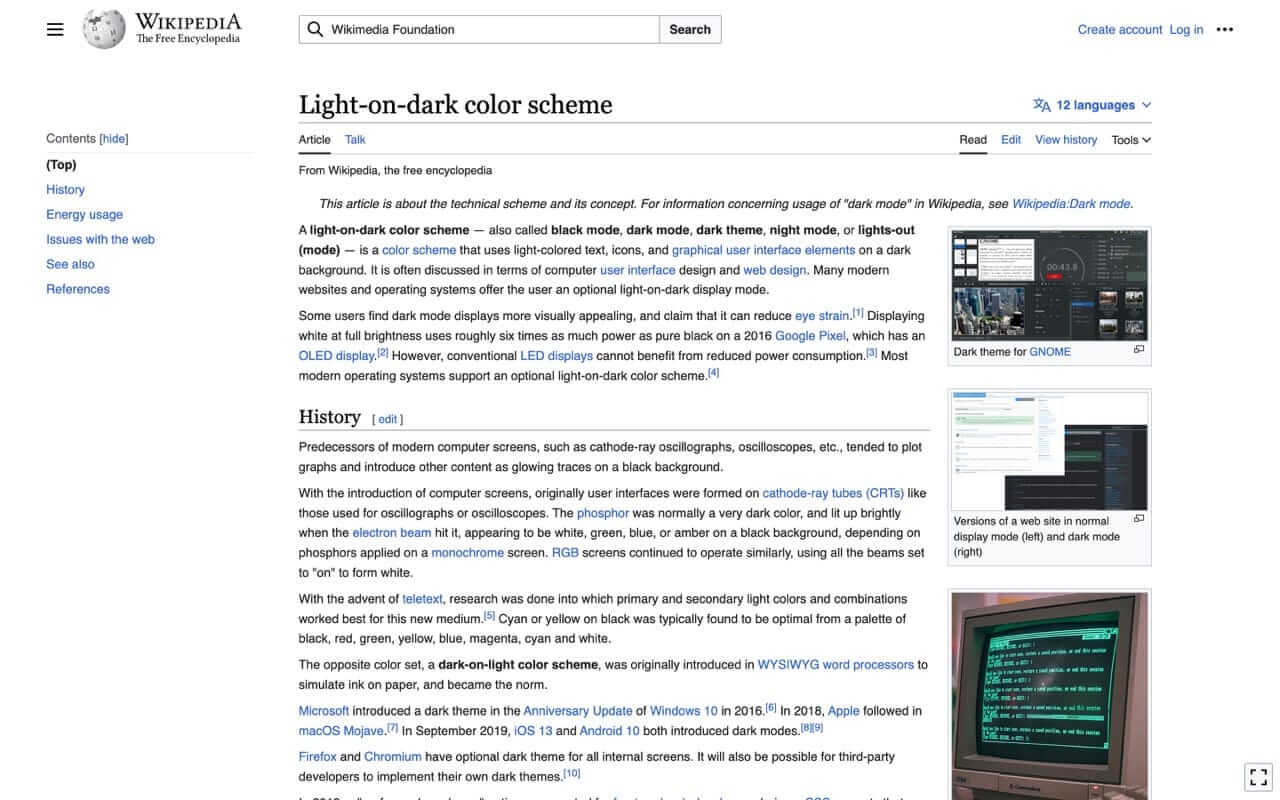Open the hamburger main menu
Screen dimensions: 1280x800
[55, 29]
